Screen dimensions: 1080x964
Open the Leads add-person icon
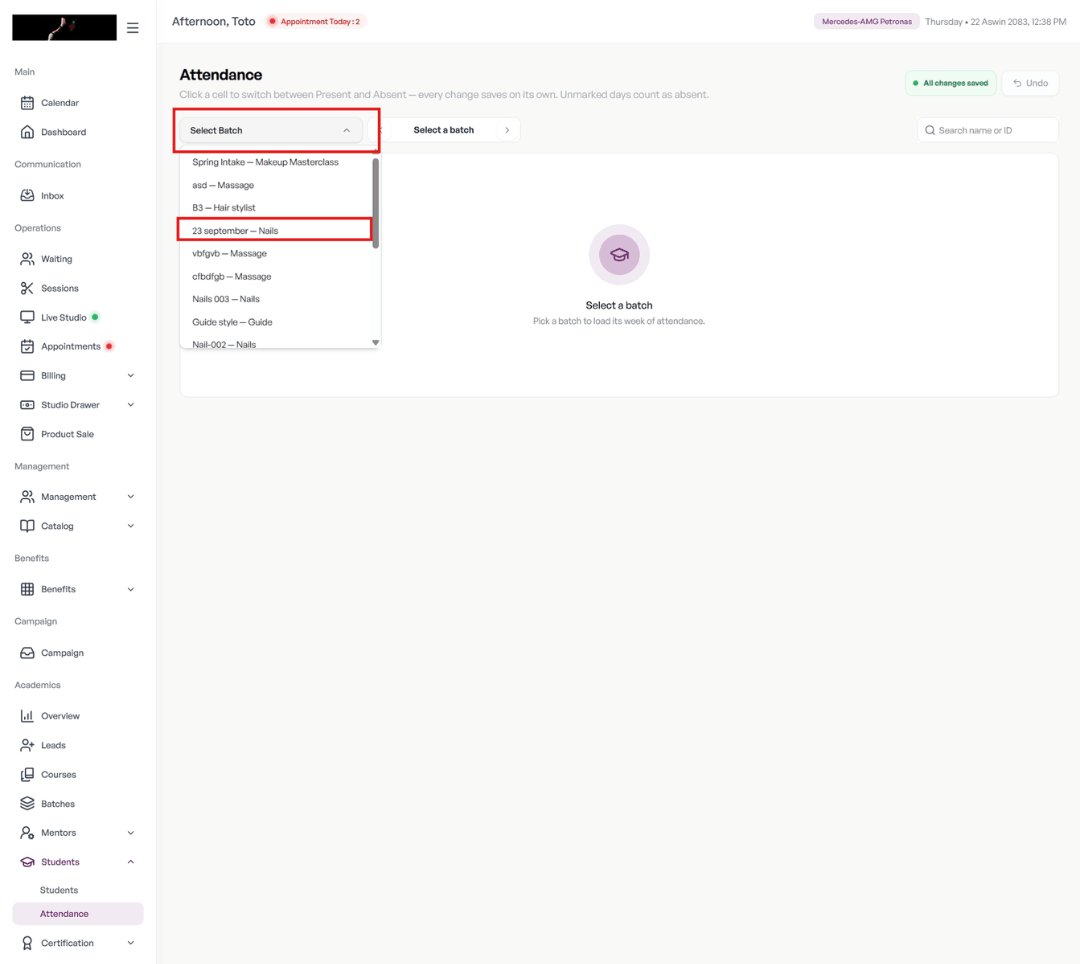(27, 745)
